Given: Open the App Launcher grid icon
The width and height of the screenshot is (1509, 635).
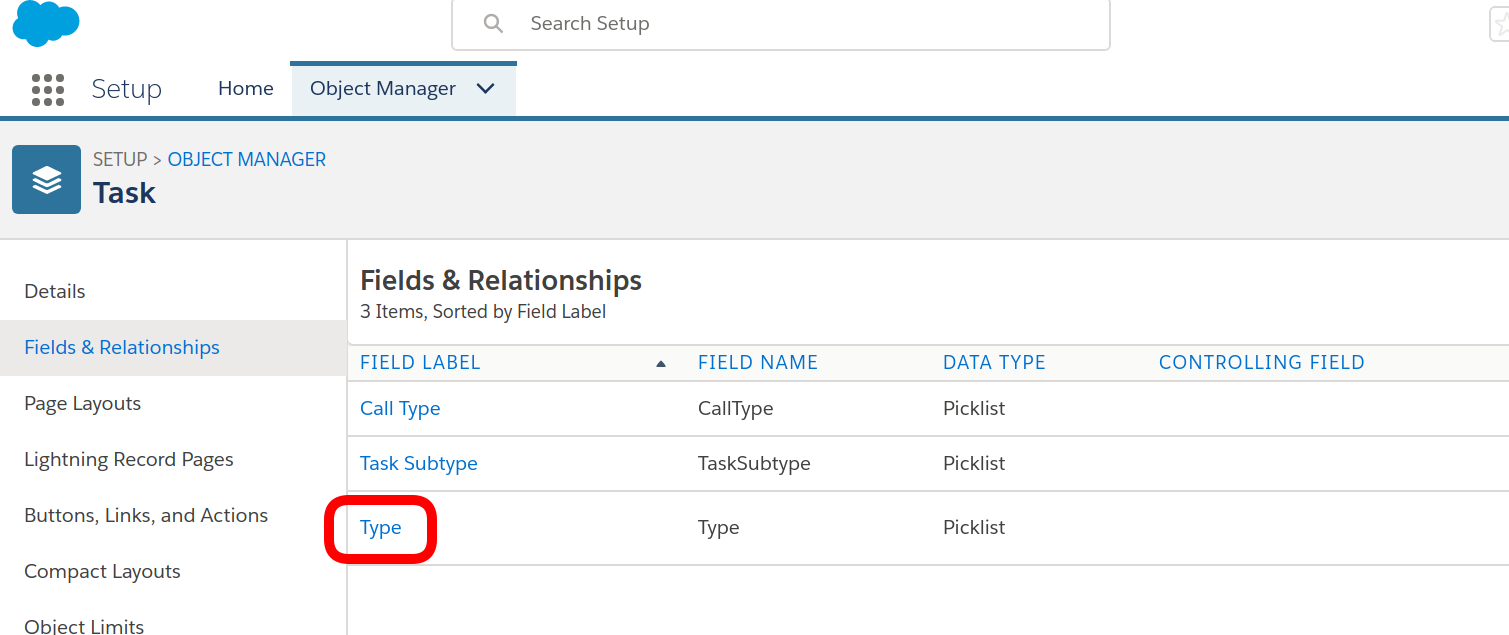Looking at the screenshot, I should tap(48, 89).
